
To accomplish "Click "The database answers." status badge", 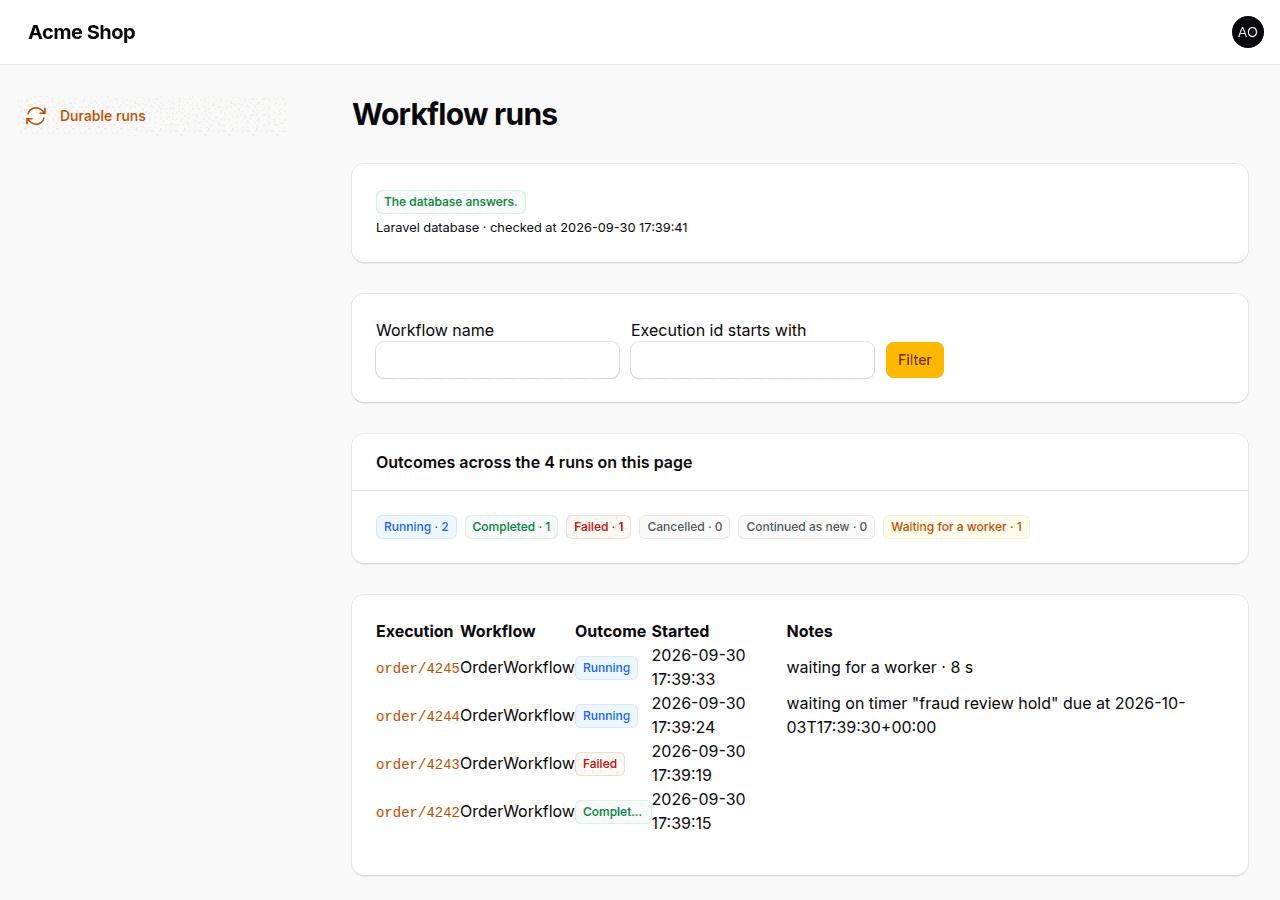I will (x=451, y=202).
